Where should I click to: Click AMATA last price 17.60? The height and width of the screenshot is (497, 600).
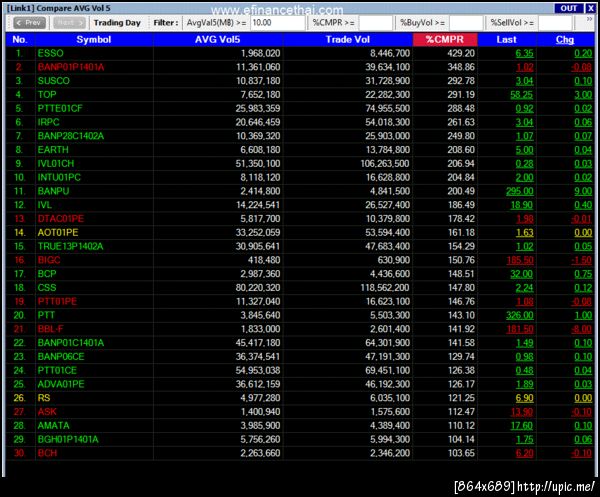pos(522,425)
